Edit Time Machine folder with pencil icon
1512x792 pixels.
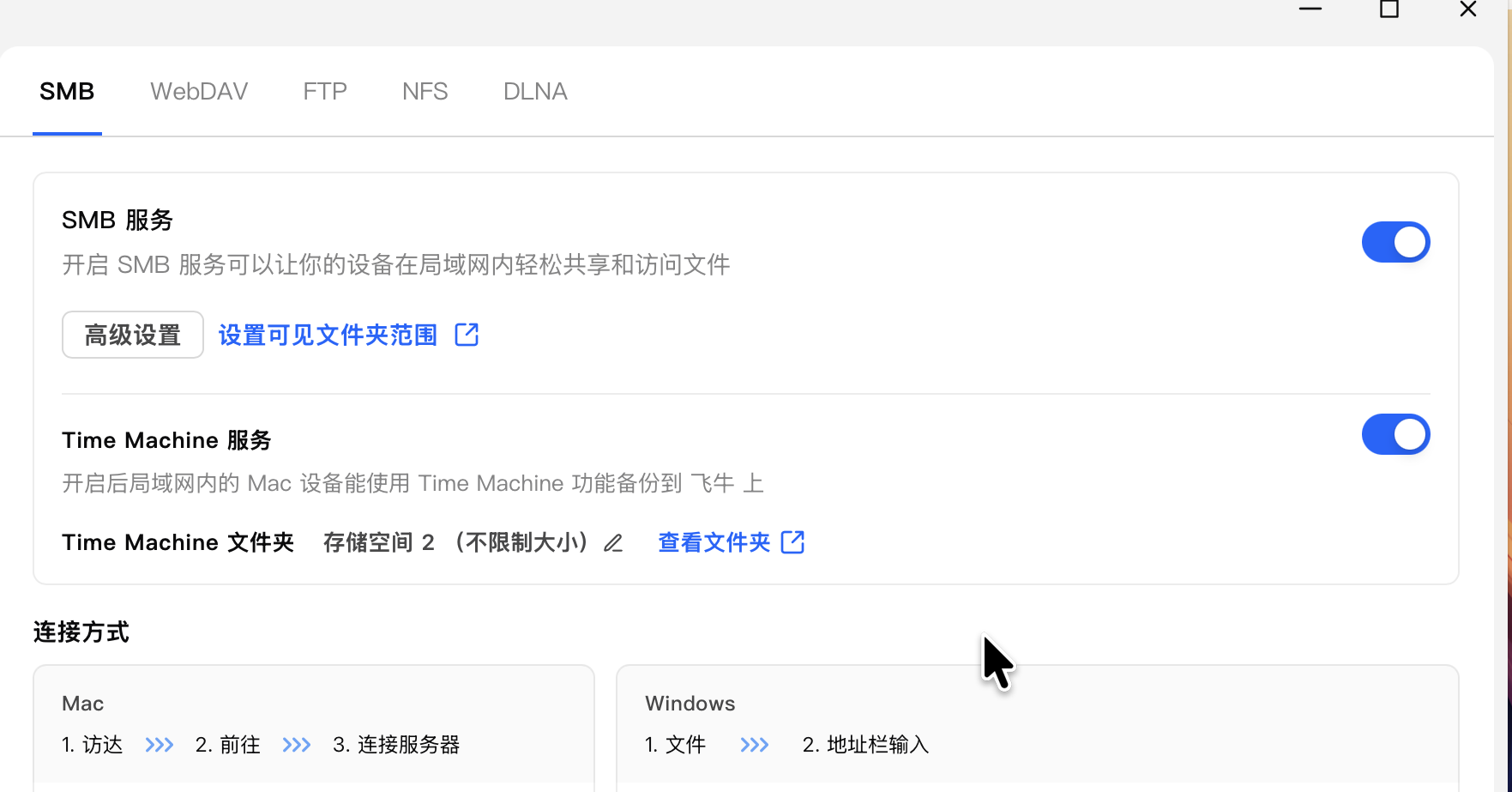(613, 543)
